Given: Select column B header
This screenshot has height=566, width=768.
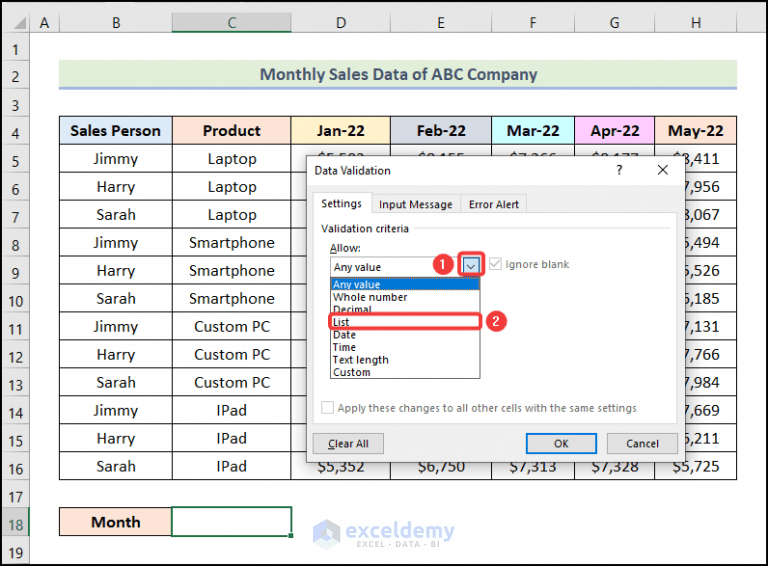Looking at the screenshot, I should click(x=116, y=23).
